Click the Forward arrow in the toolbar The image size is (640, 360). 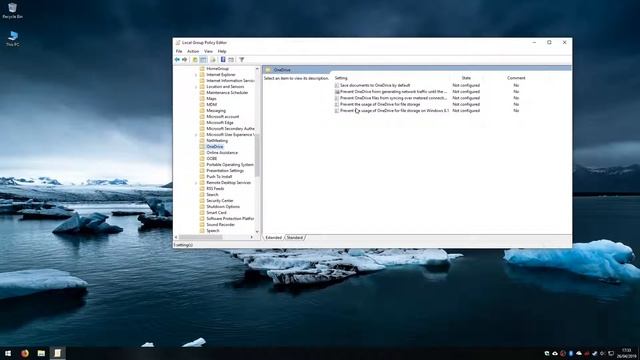click(x=184, y=60)
